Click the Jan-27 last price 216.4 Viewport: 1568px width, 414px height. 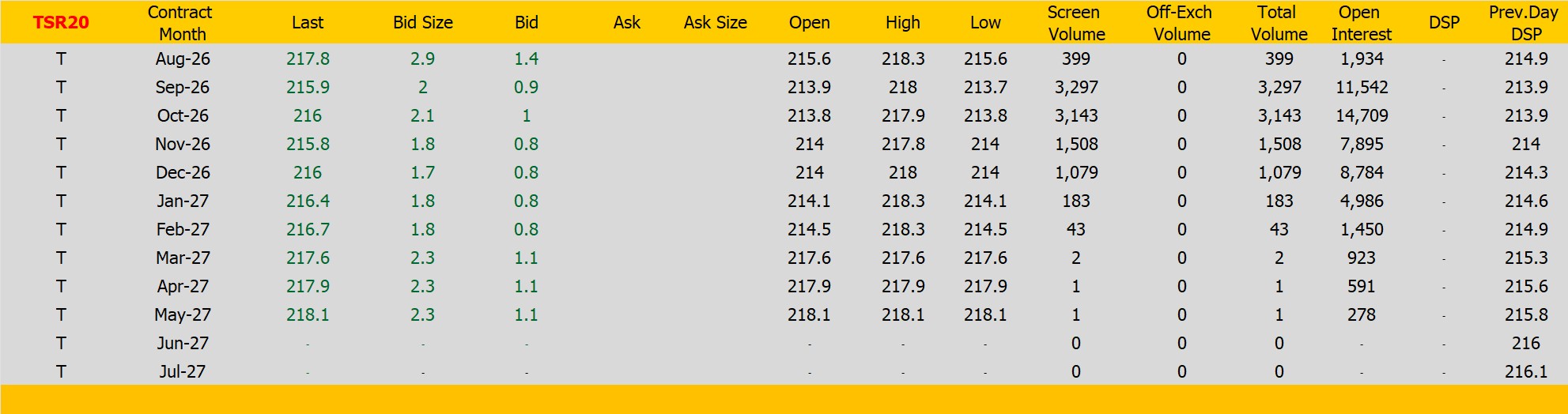[x=308, y=201]
